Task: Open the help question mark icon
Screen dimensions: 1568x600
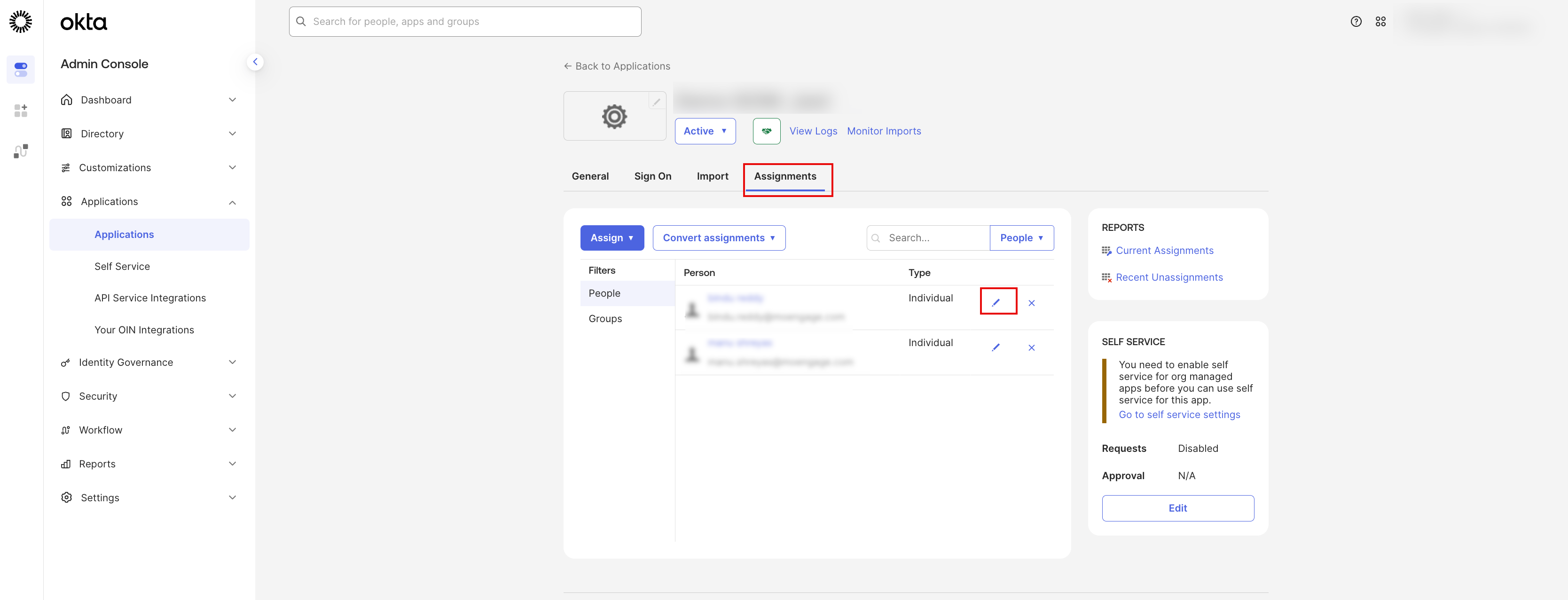Action: coord(1356,22)
